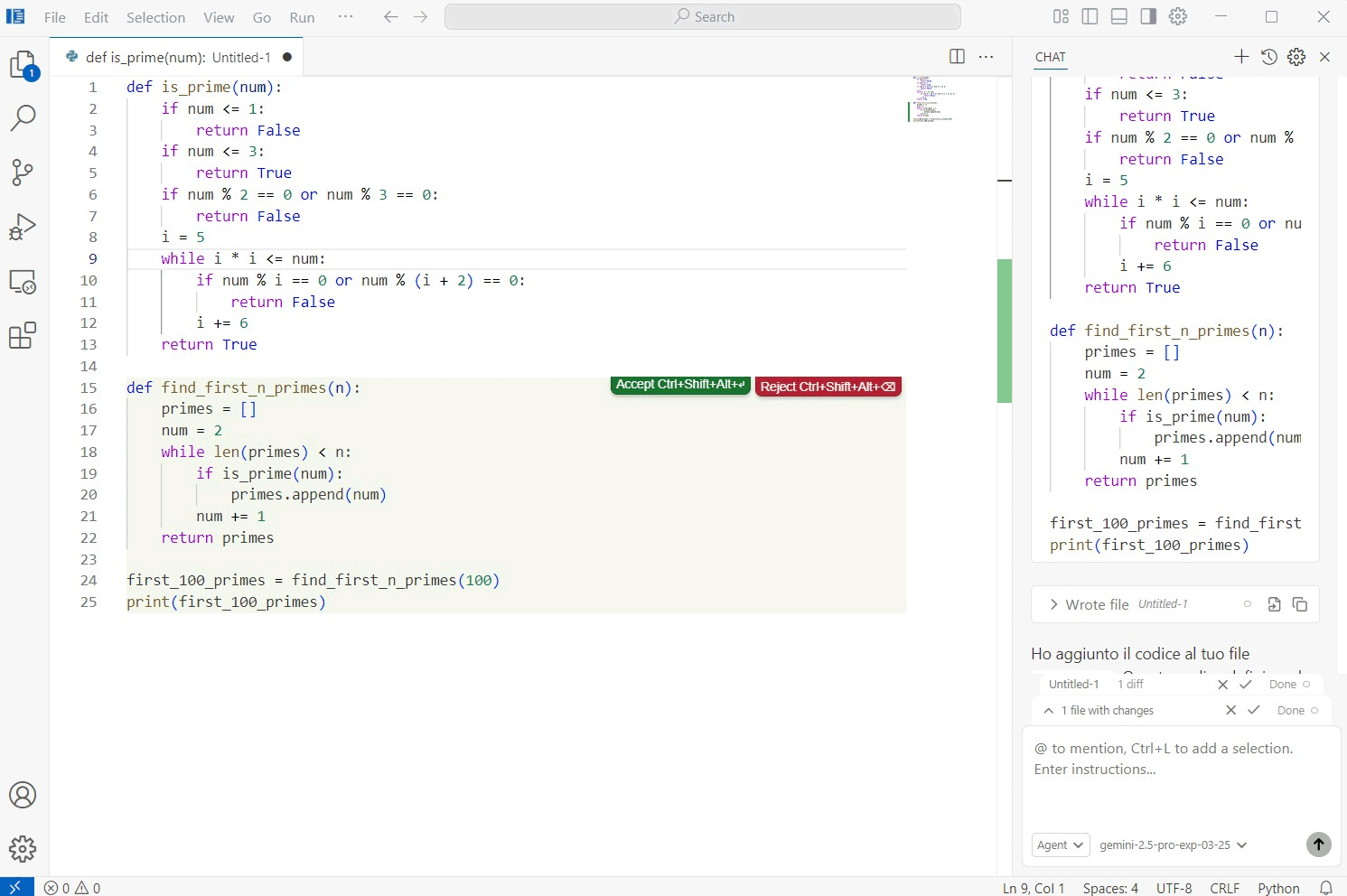The width and height of the screenshot is (1347, 896).
Task: Collapse the 1 file with changes list
Action: [1049, 711]
